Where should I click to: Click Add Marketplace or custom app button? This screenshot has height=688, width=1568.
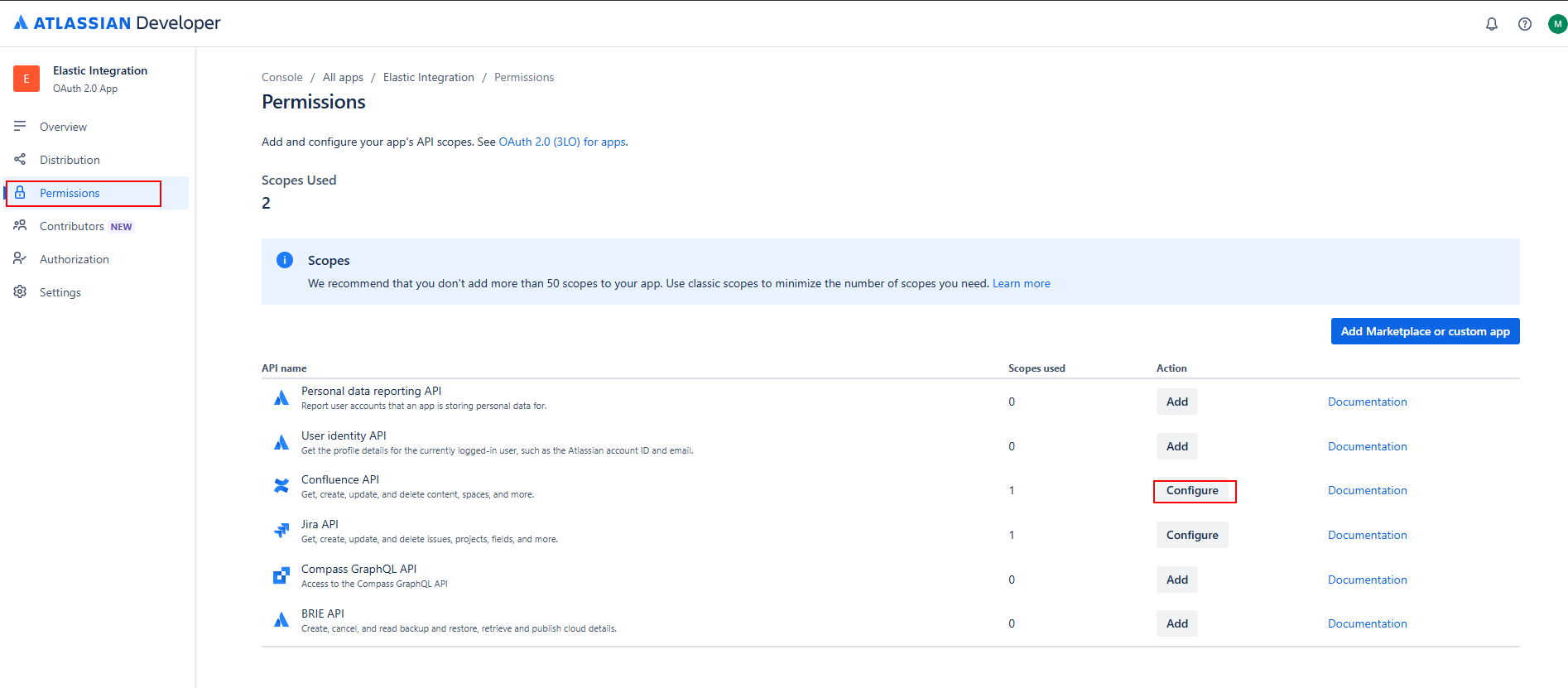1426,331
